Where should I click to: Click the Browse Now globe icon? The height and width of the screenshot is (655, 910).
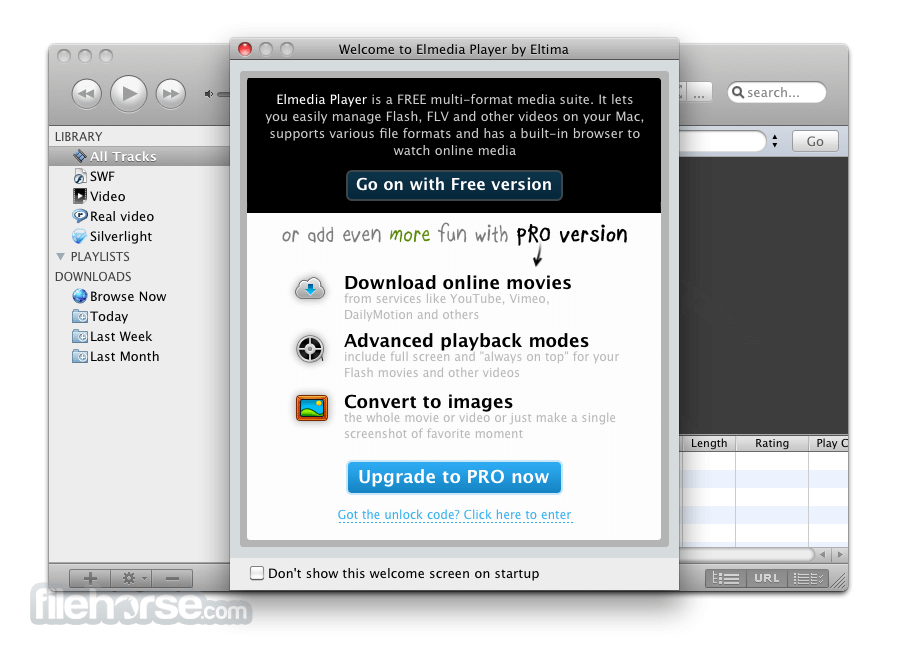pyautogui.click(x=80, y=296)
